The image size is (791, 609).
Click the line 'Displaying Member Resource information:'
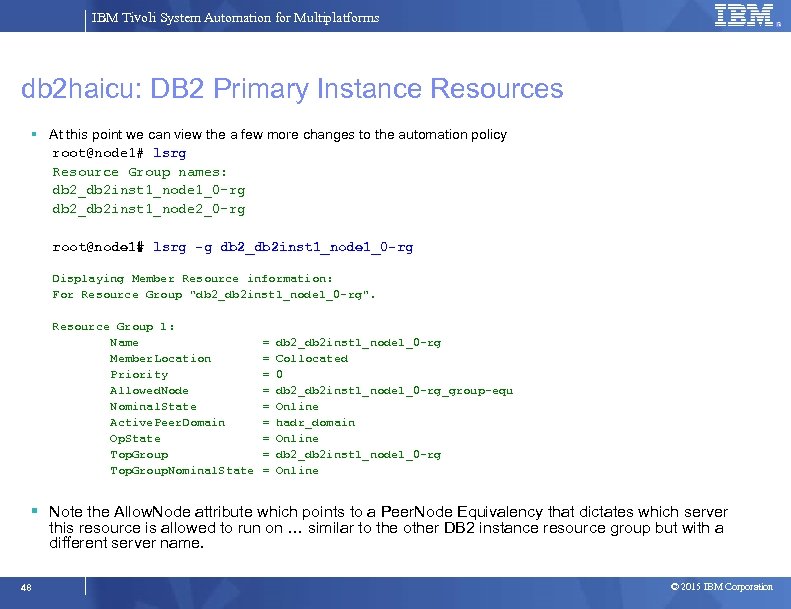tap(192, 279)
